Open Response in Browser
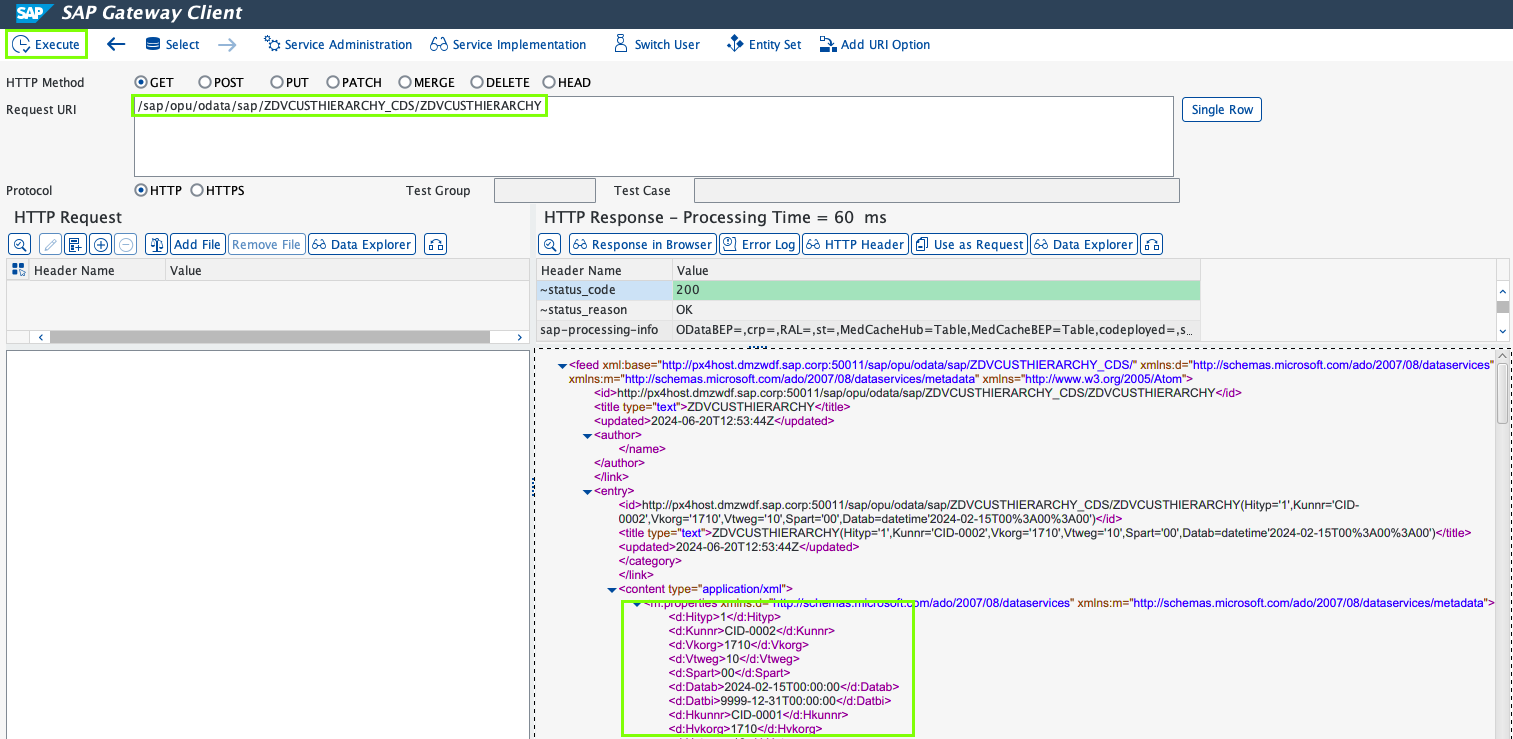This screenshot has height=739, width=1513. [642, 244]
